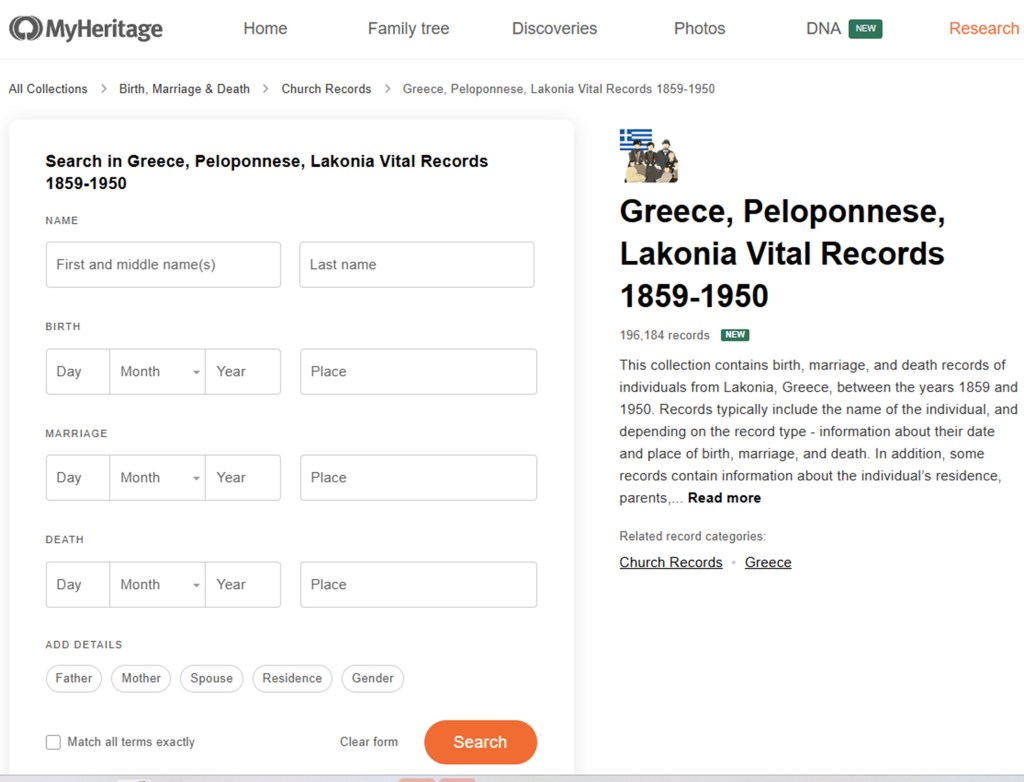Viewport: 1024px width, 782px height.
Task: Expand description with Read more
Action: [724, 498]
